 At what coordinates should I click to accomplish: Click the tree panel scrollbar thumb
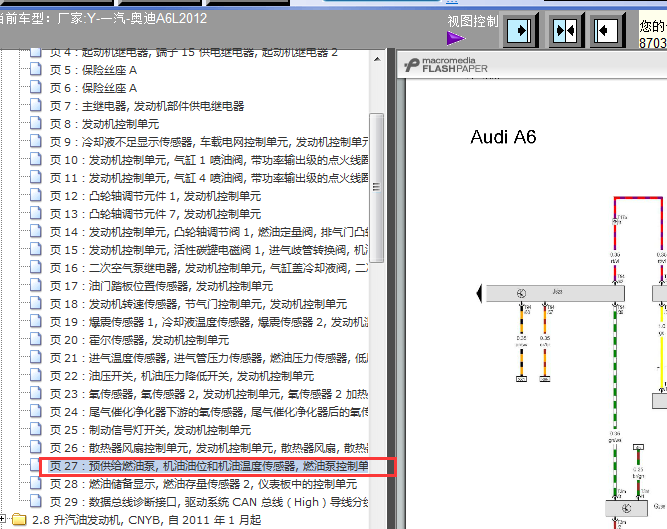(x=377, y=188)
